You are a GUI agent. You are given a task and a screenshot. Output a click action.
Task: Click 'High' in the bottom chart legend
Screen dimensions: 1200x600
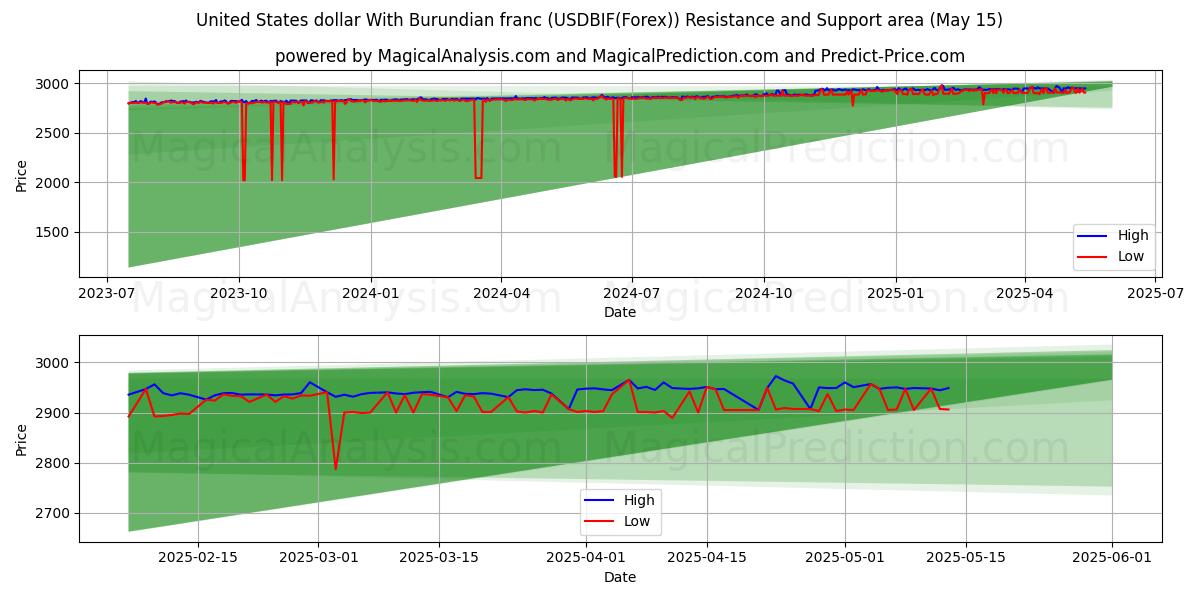pyautogui.click(x=639, y=500)
